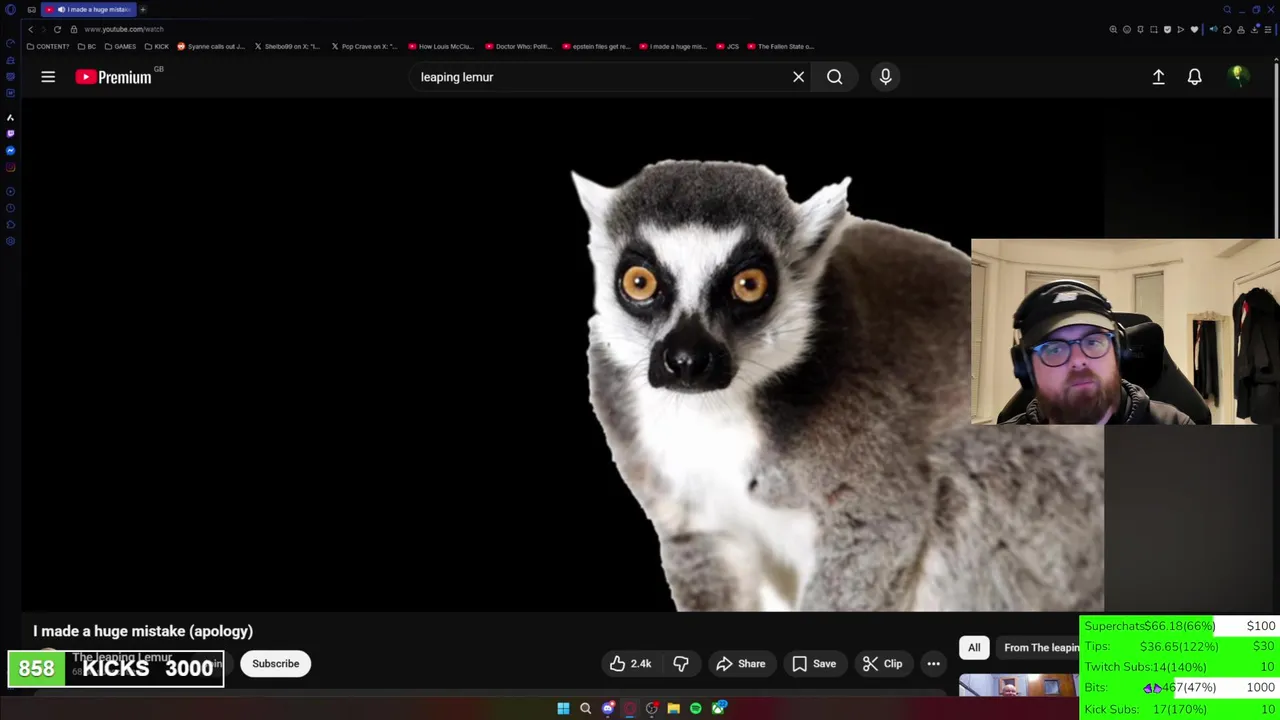Open the Aria icon in the browser sidebar
Image resolution: width=1280 pixels, height=720 pixels.
coord(10,117)
